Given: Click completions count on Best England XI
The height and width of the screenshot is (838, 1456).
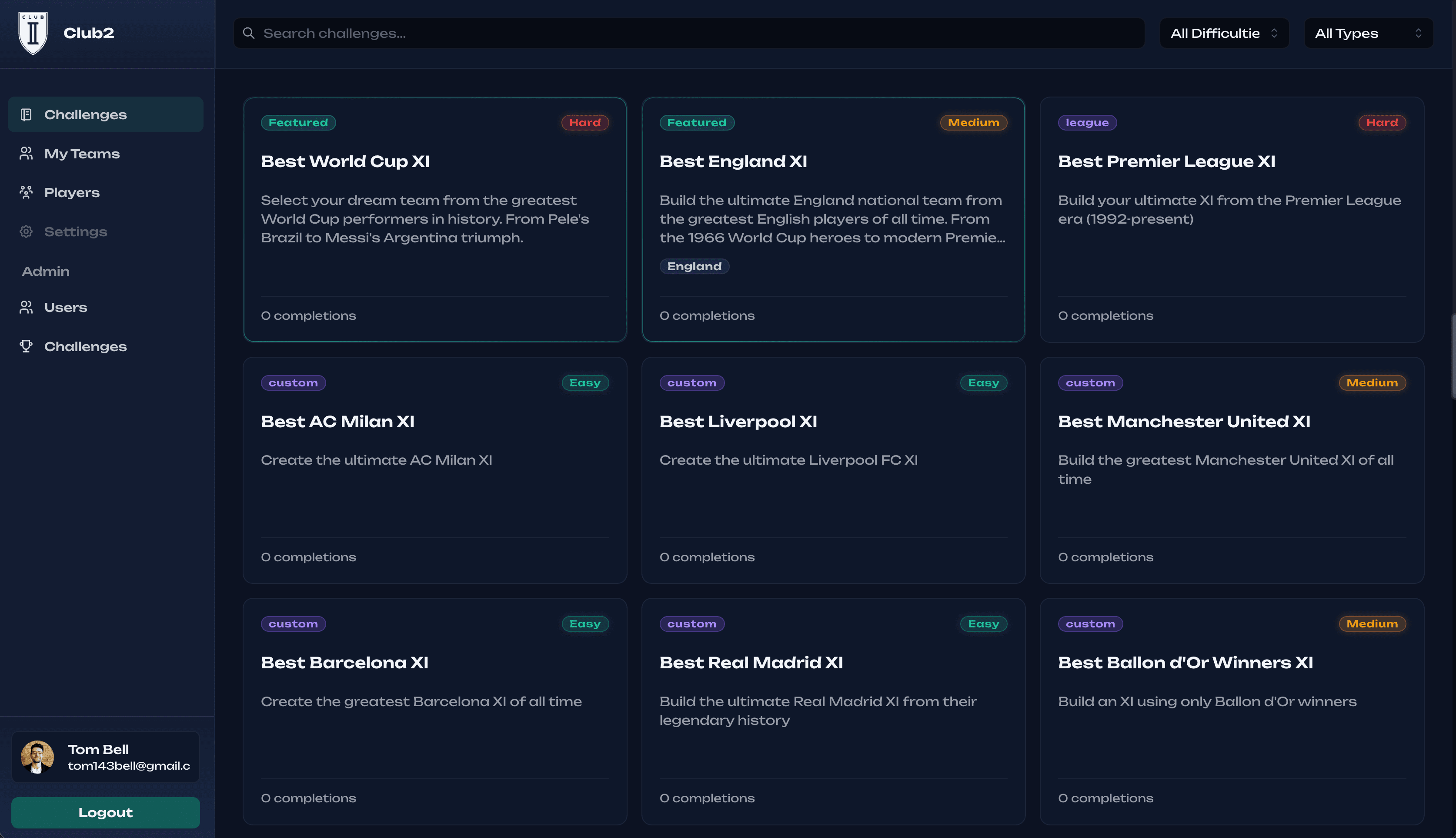Looking at the screenshot, I should tap(707, 315).
